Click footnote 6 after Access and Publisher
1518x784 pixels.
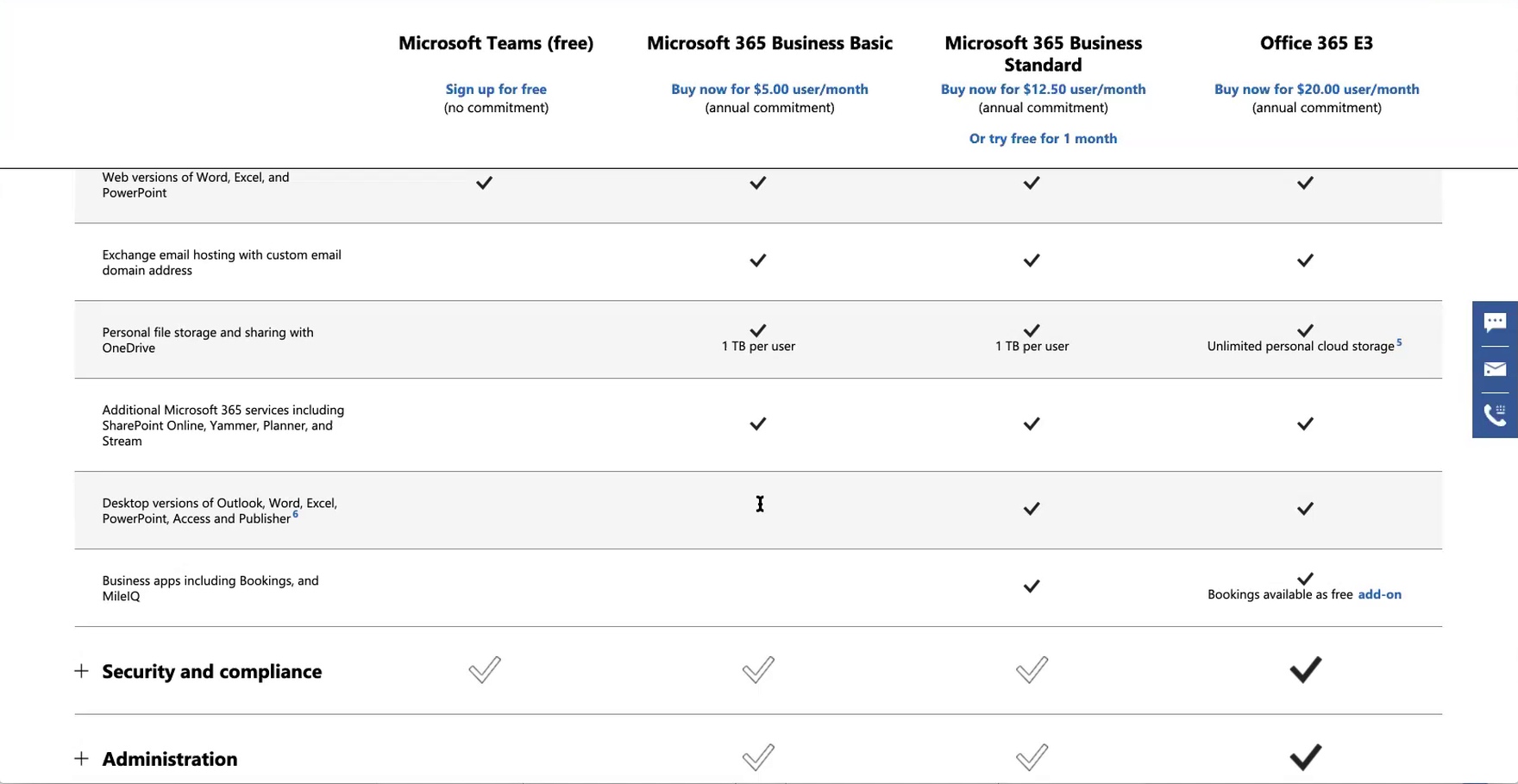pos(296,514)
